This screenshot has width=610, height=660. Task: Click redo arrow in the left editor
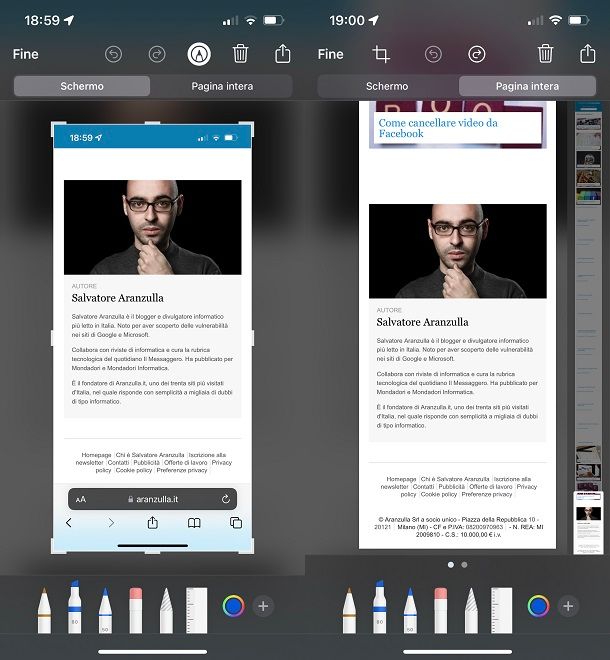(157, 54)
